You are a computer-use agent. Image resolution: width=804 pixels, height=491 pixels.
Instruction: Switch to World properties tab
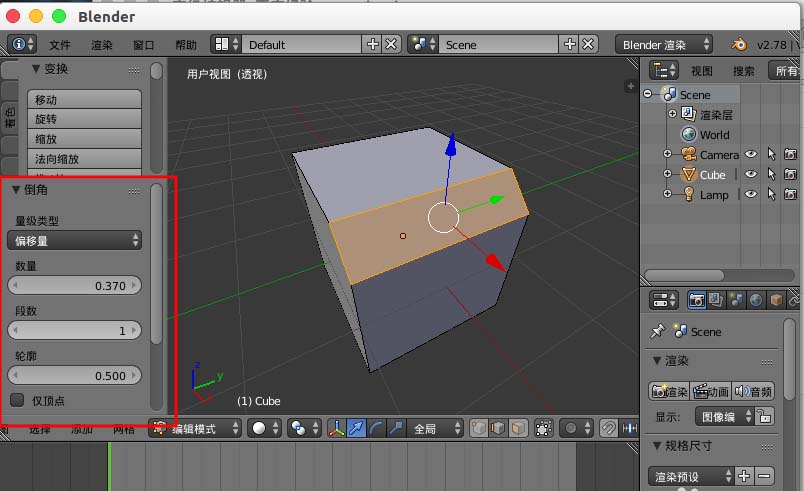[756, 300]
